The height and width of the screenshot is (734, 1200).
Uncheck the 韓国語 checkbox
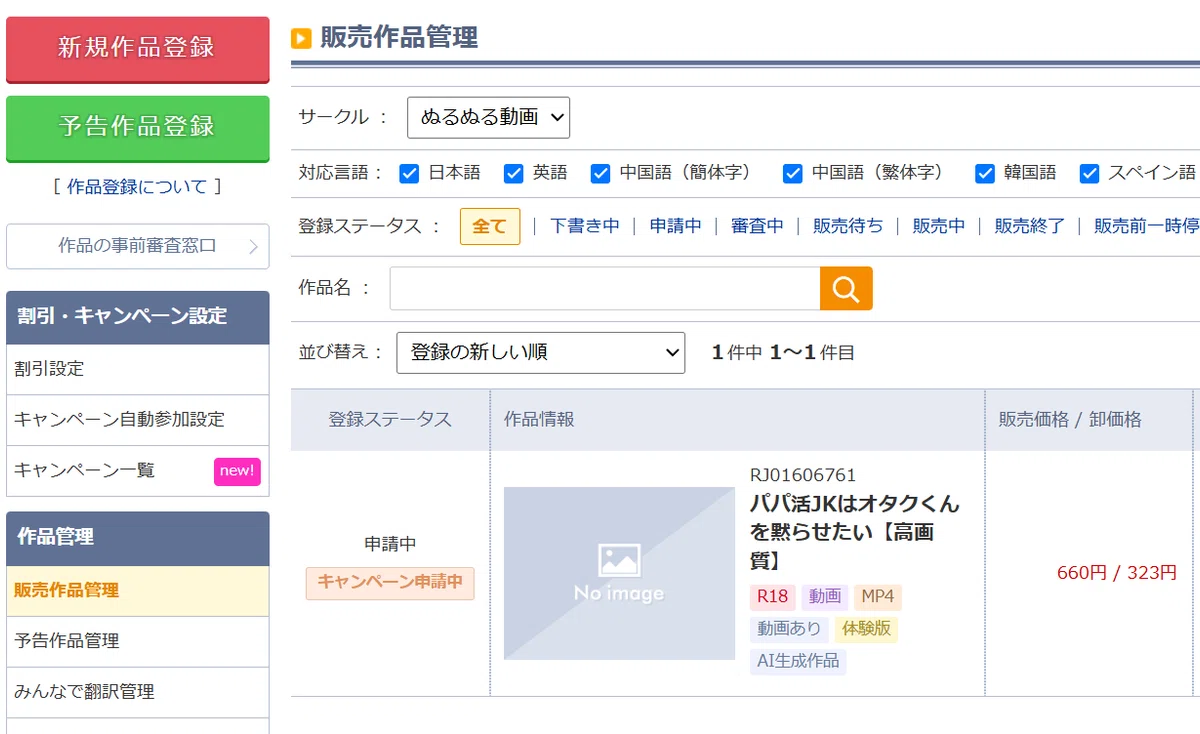[x=985, y=173]
